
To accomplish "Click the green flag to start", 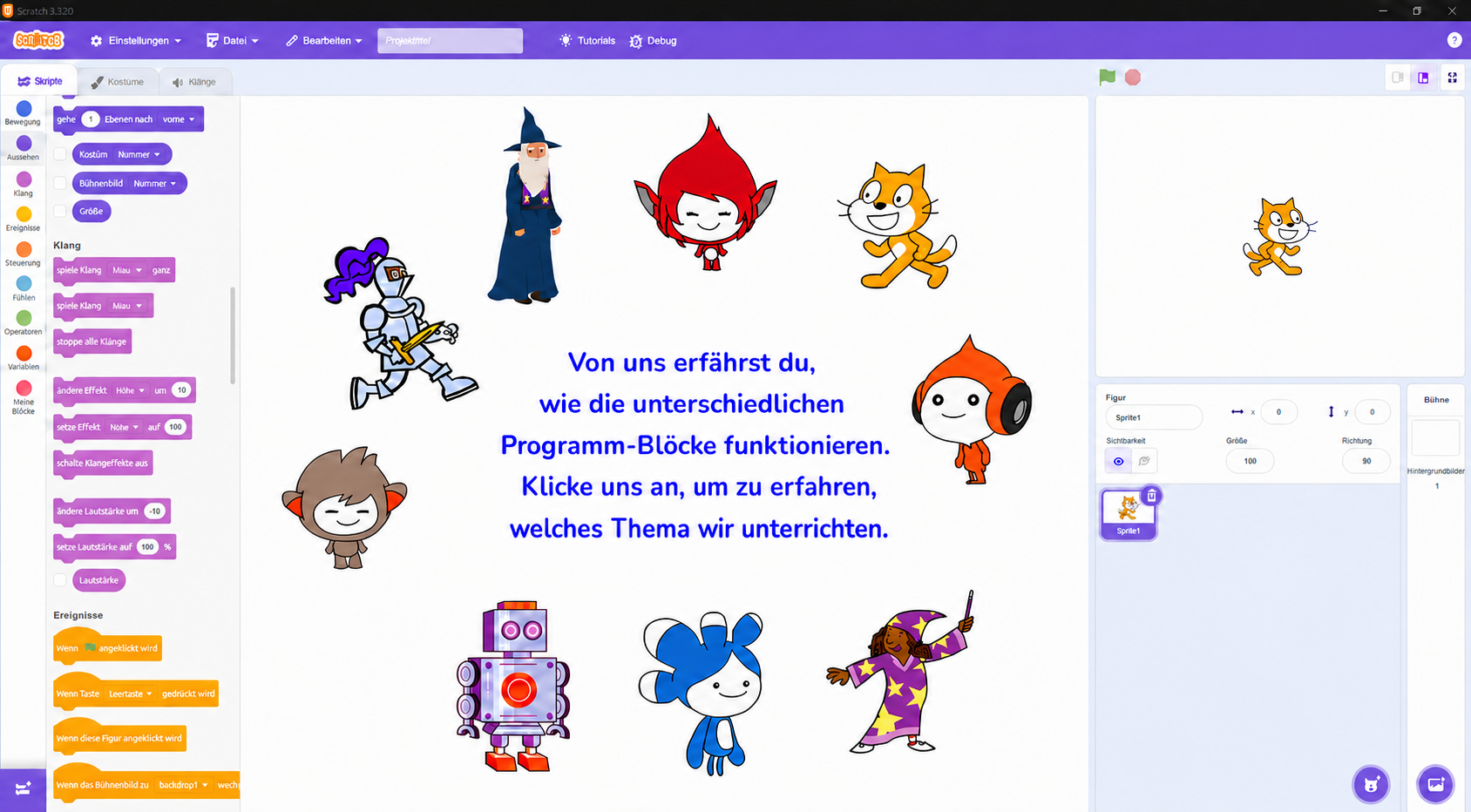I will click(1107, 78).
